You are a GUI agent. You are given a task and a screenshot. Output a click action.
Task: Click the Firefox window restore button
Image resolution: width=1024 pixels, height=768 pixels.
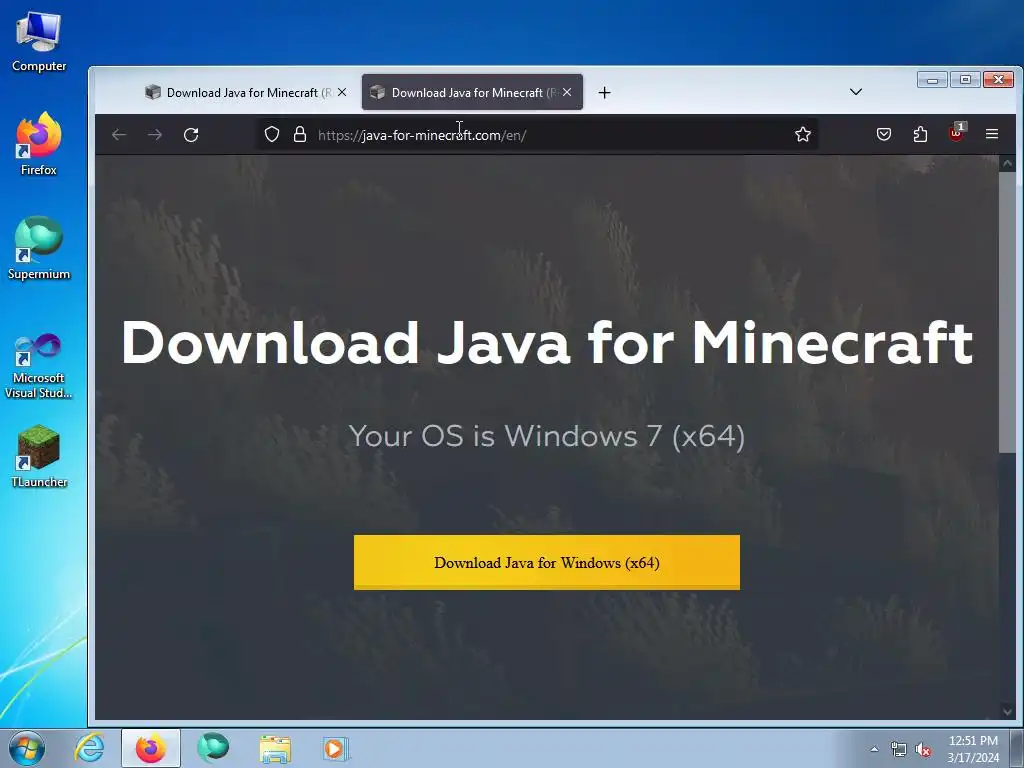pos(965,80)
